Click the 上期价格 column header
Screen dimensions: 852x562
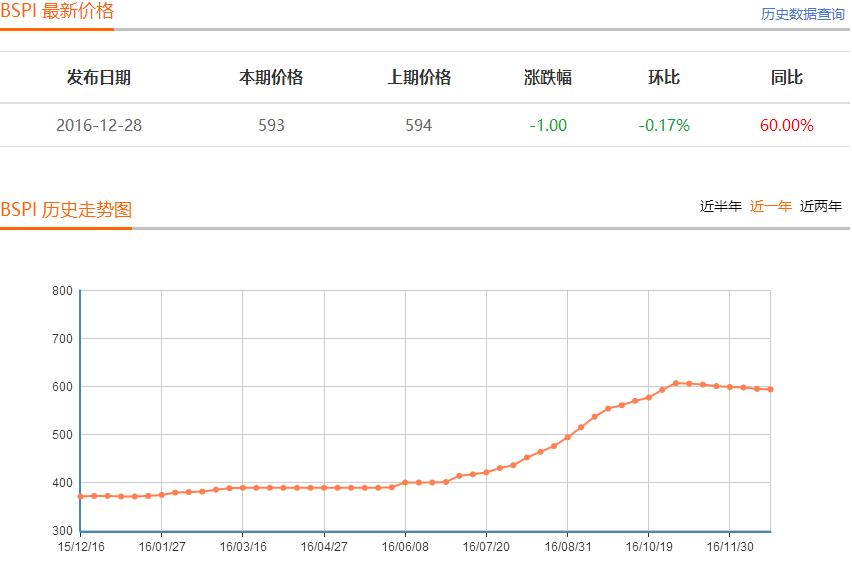[419, 78]
